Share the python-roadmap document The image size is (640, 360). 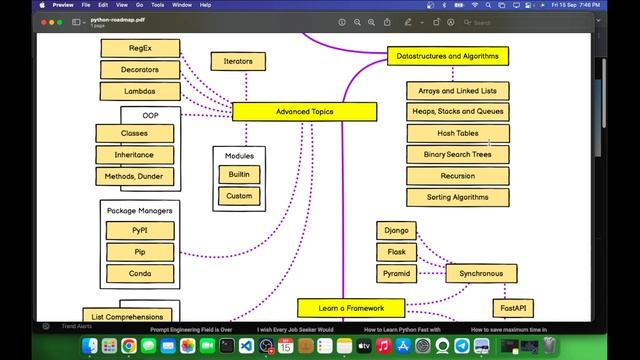point(387,22)
